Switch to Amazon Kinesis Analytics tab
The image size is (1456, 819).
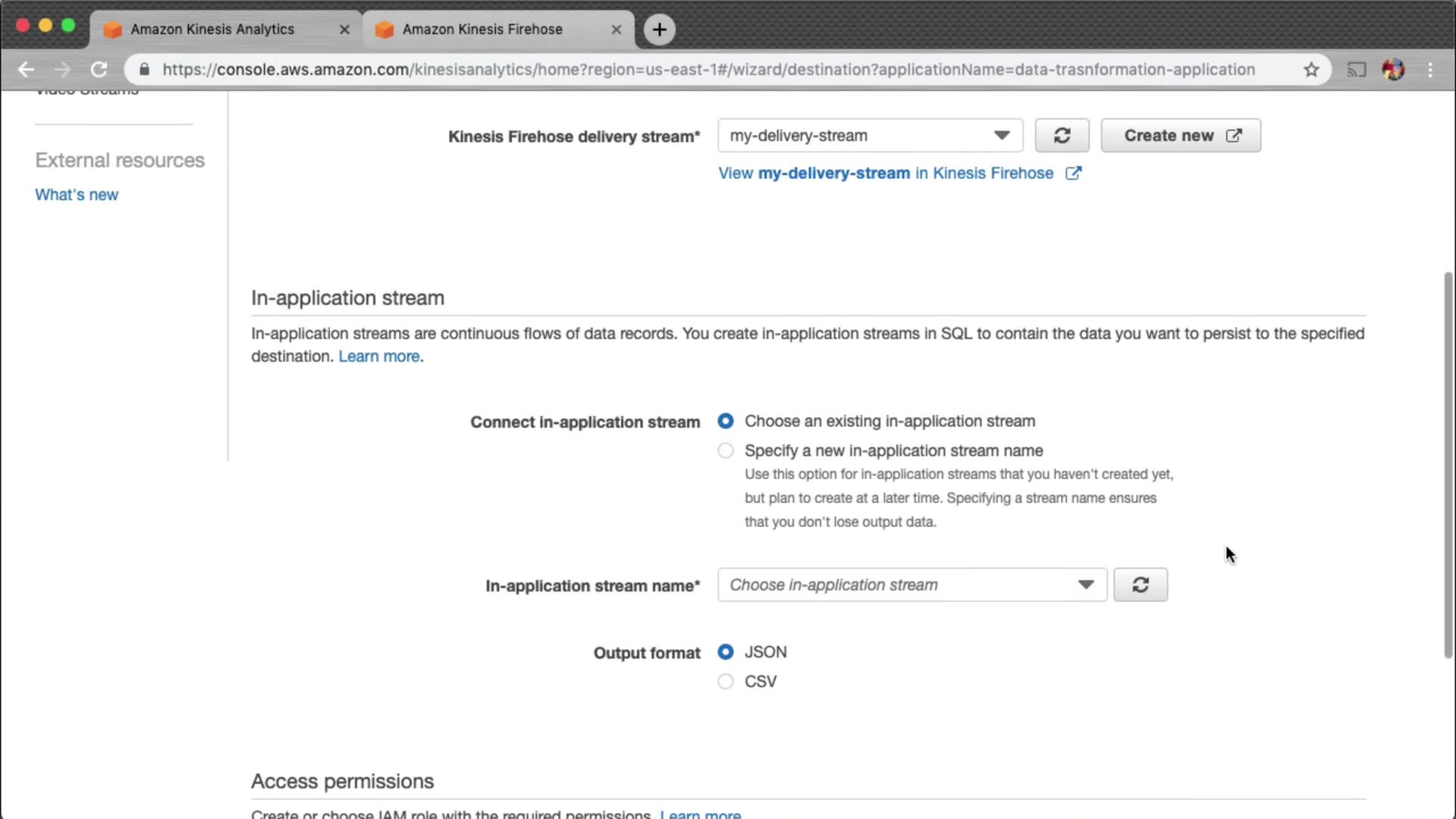click(212, 30)
